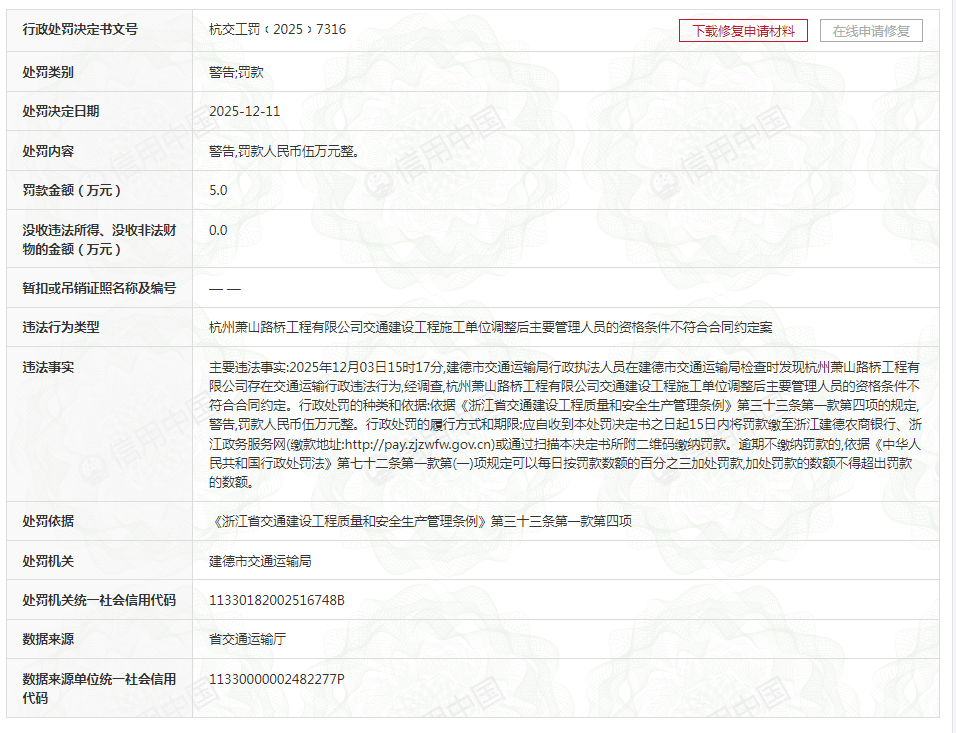The height and width of the screenshot is (733, 956).
Task: Click the credit code 11330000002482277P
Action: click(276, 679)
